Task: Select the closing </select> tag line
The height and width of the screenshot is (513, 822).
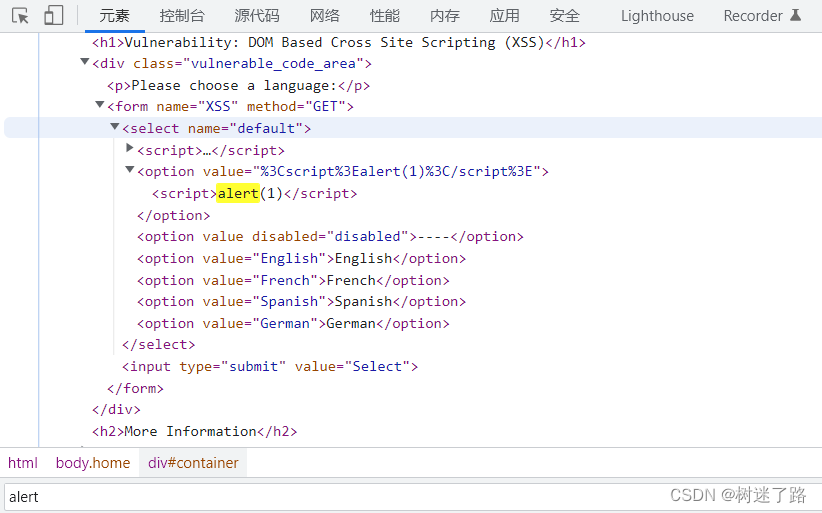Action: 158,344
